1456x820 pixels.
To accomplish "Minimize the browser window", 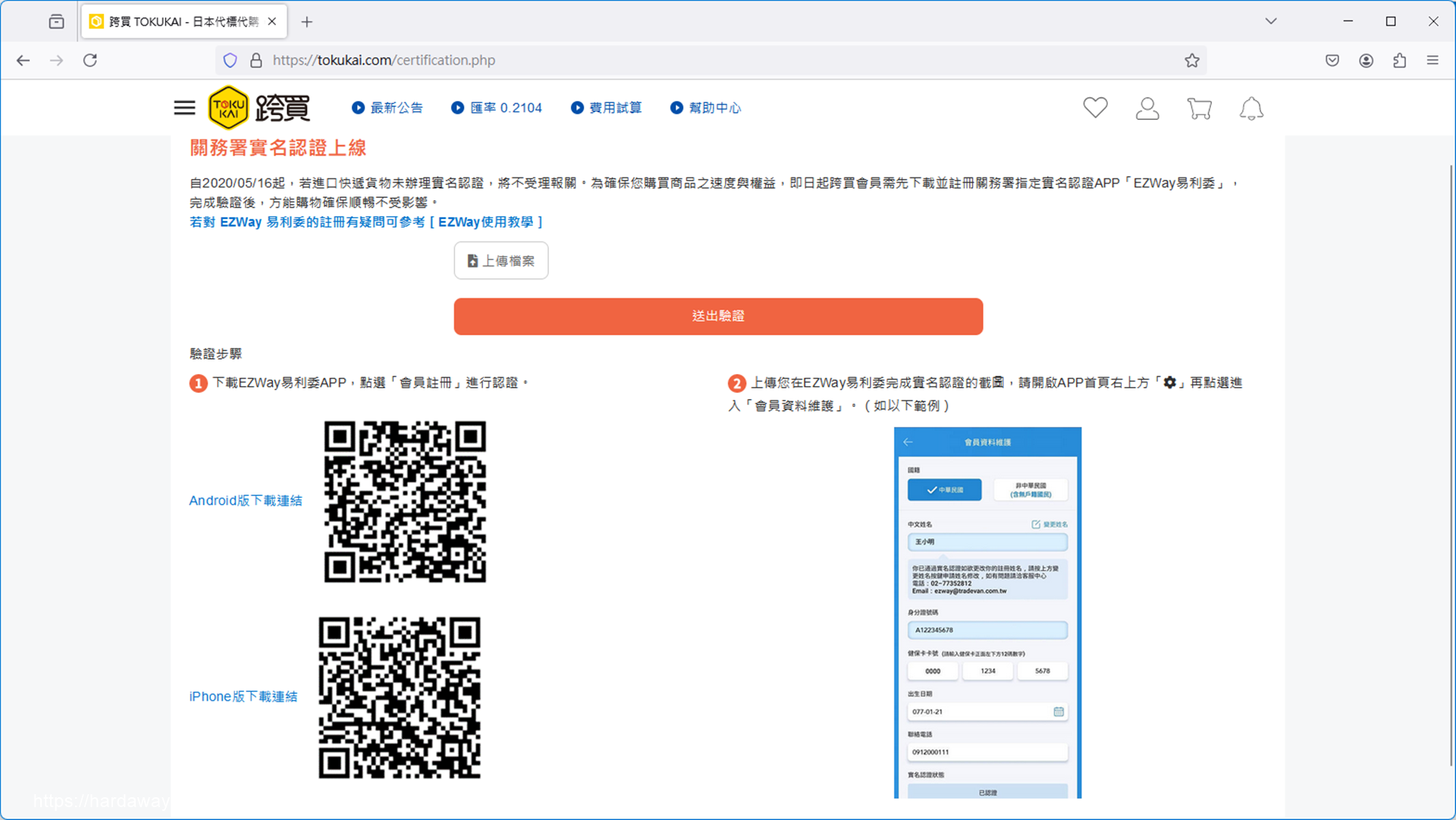I will [x=1348, y=21].
